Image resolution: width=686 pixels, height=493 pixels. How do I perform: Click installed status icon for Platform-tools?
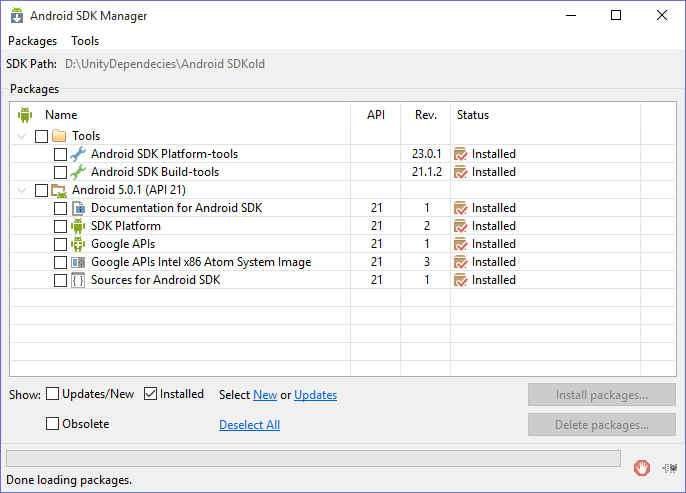tap(460, 154)
